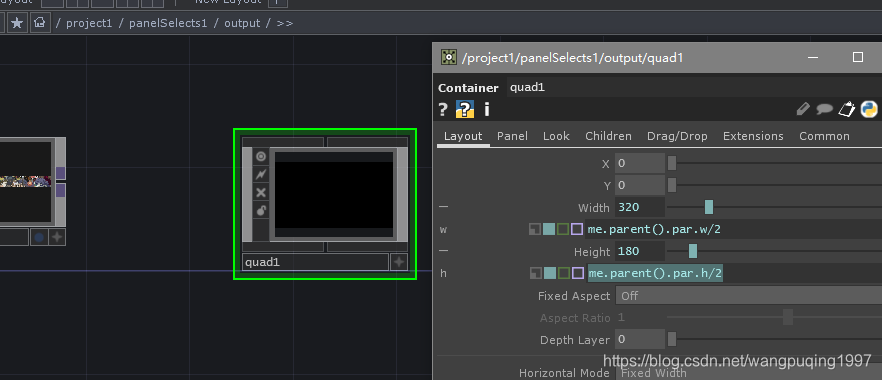Click the Python language icon
The width and height of the screenshot is (882, 380).
click(869, 109)
